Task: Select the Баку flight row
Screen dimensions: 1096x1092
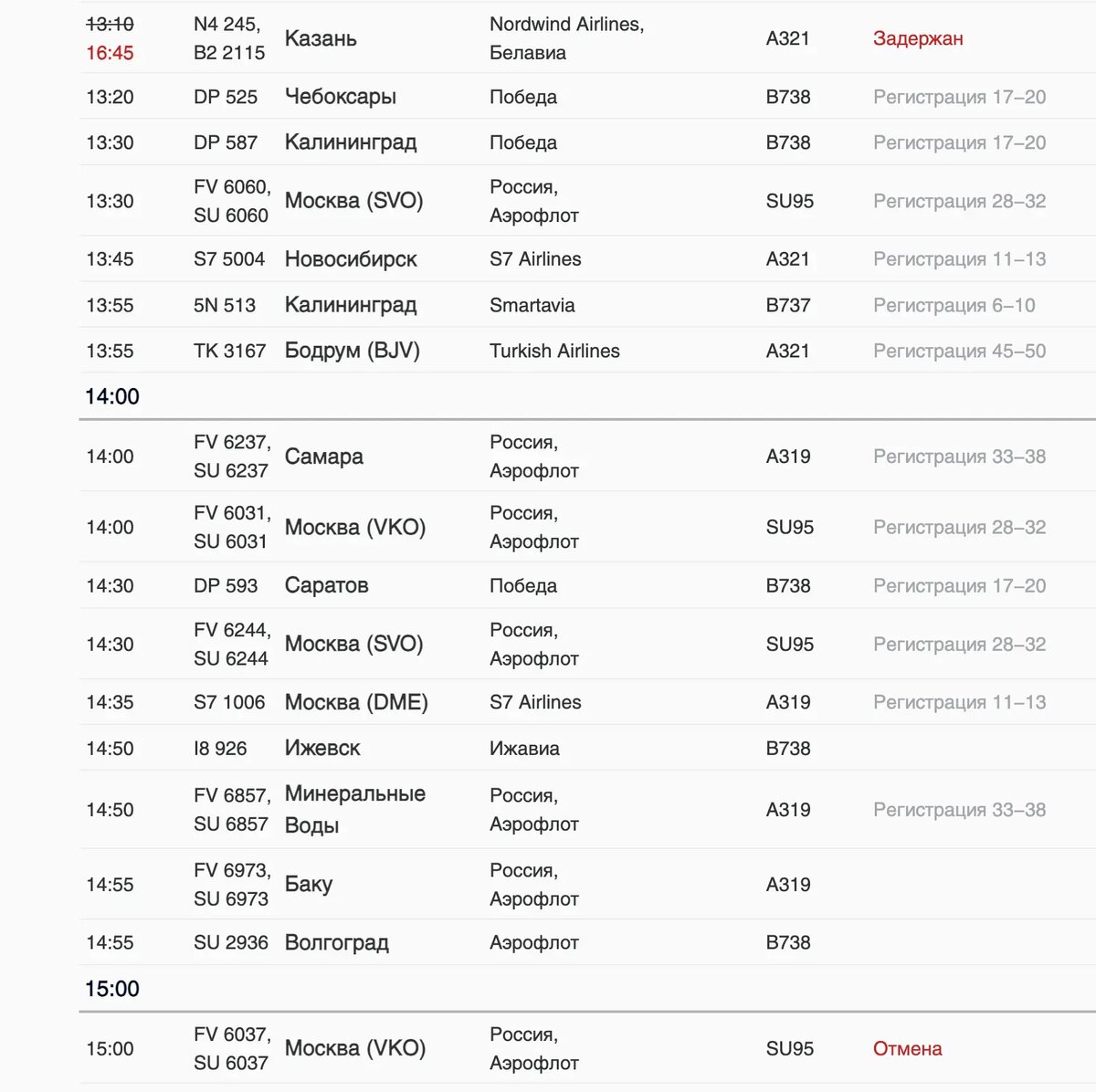Action: click(587, 884)
